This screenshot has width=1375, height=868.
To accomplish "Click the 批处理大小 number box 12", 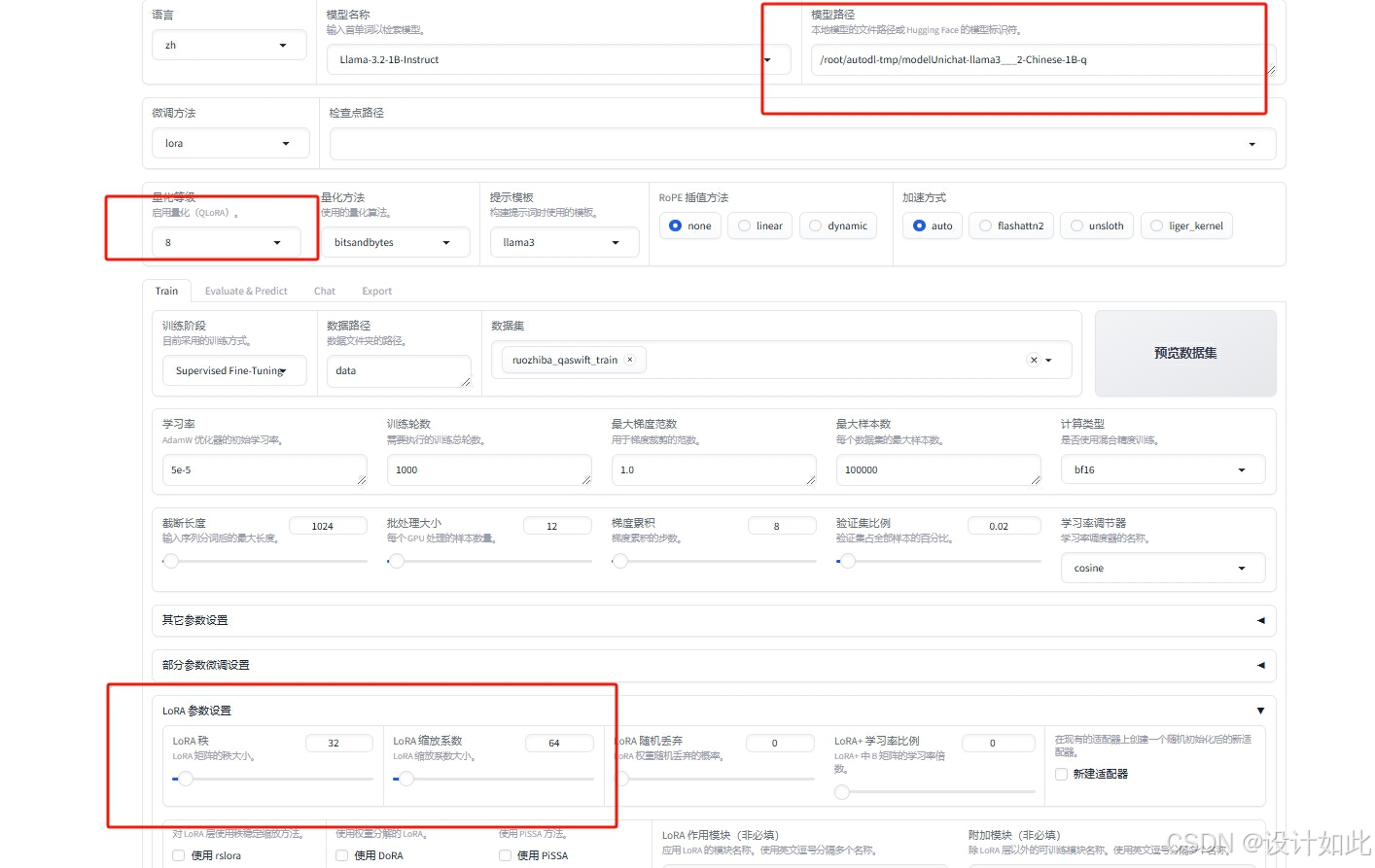I will pos(557,526).
